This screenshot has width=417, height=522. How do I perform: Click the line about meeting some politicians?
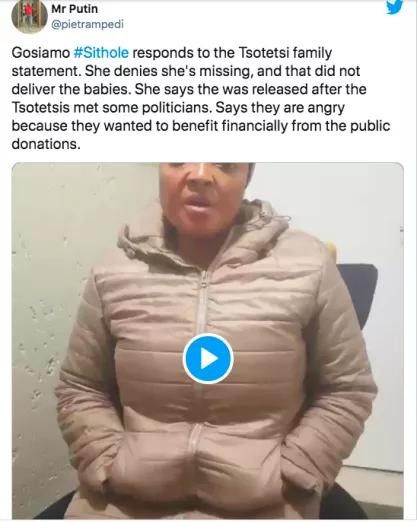(178, 108)
